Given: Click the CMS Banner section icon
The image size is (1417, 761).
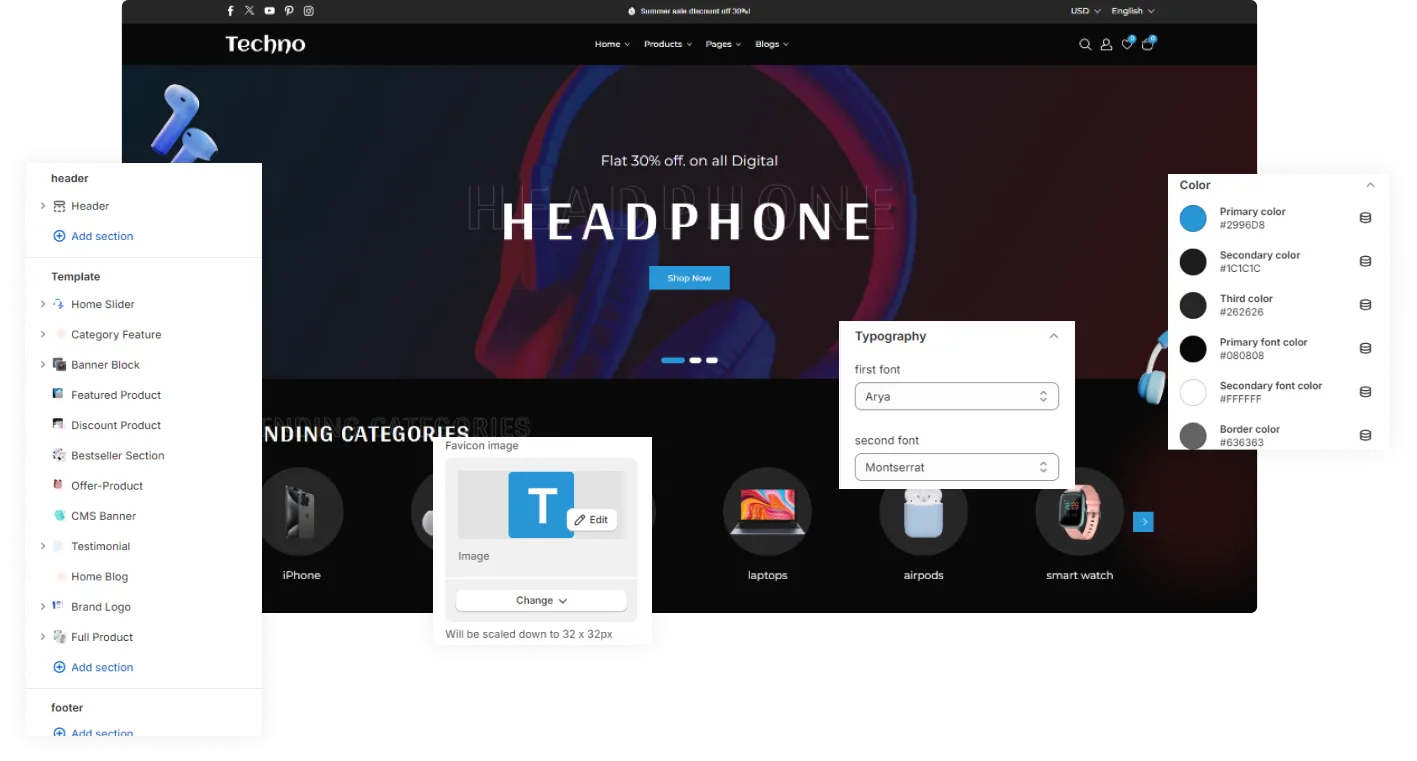Looking at the screenshot, I should (59, 516).
